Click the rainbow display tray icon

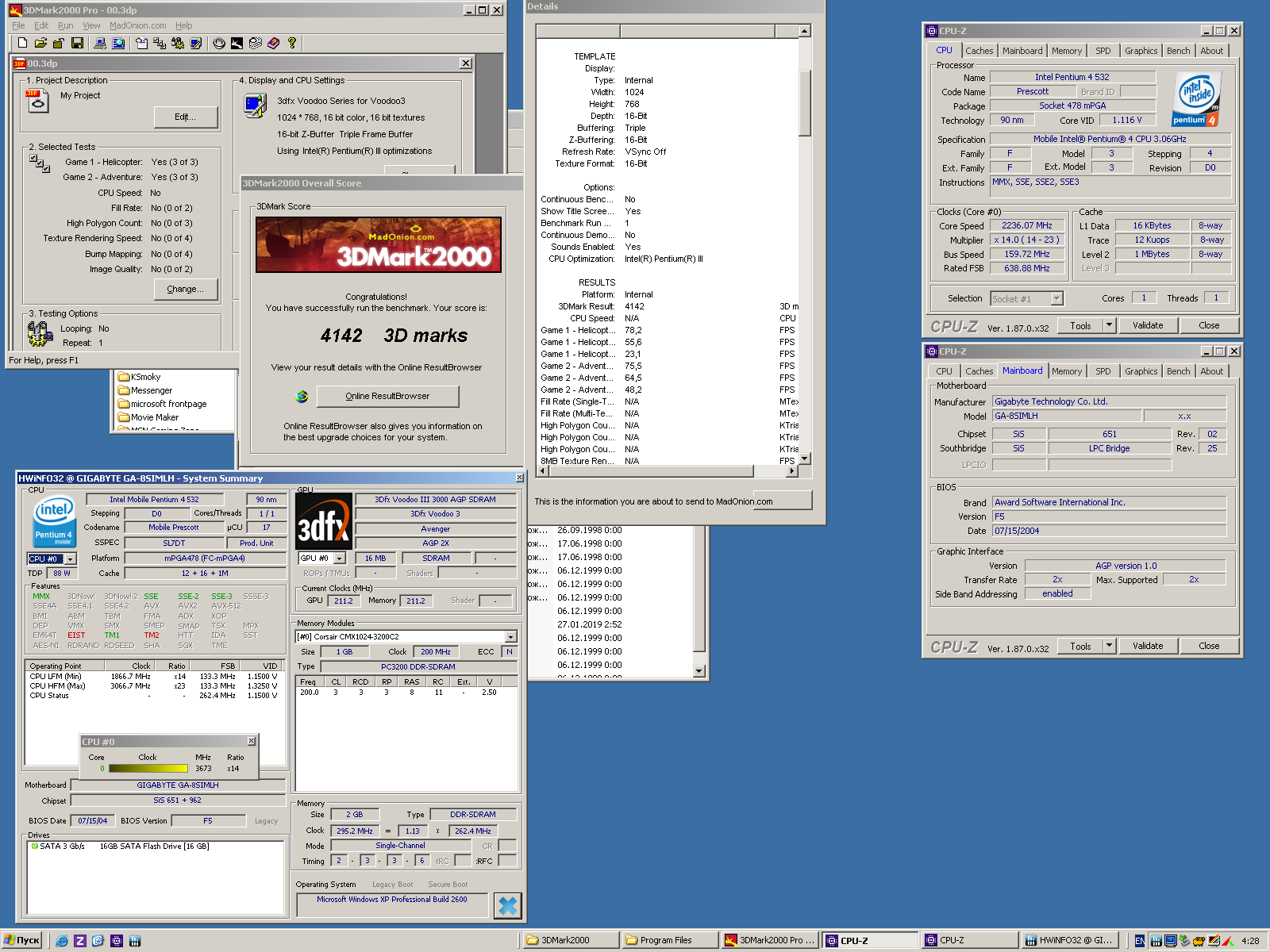(1214, 941)
